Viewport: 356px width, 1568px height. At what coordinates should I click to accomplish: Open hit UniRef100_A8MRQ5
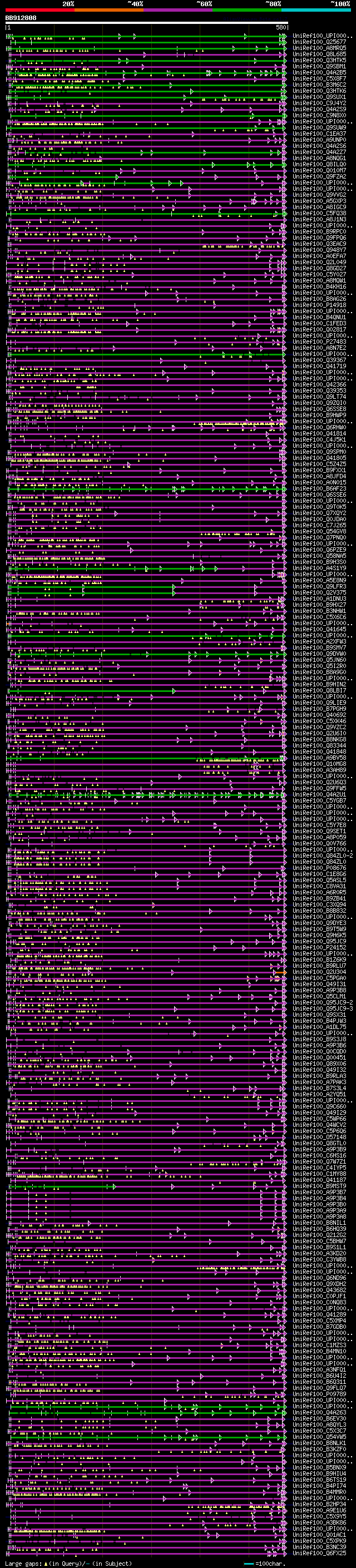click(x=319, y=48)
